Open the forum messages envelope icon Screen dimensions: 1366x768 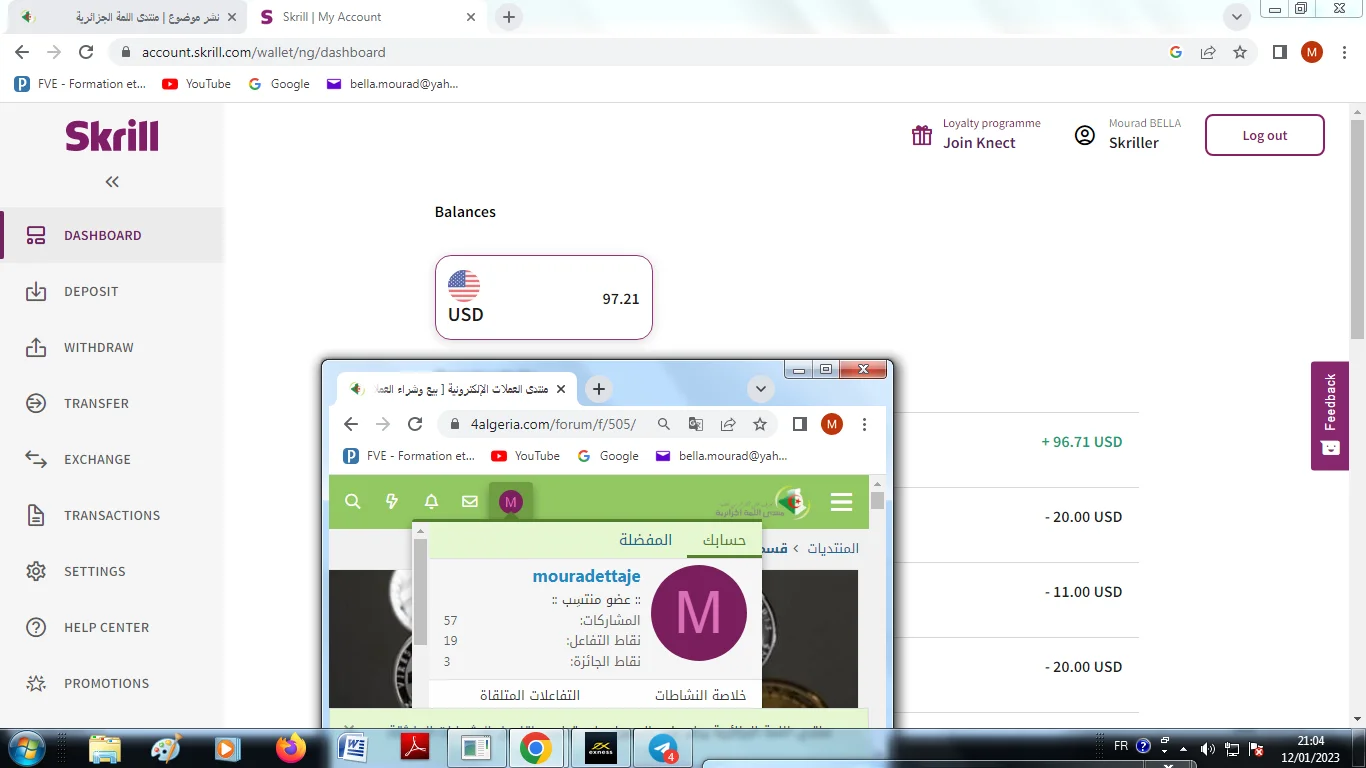pos(470,502)
